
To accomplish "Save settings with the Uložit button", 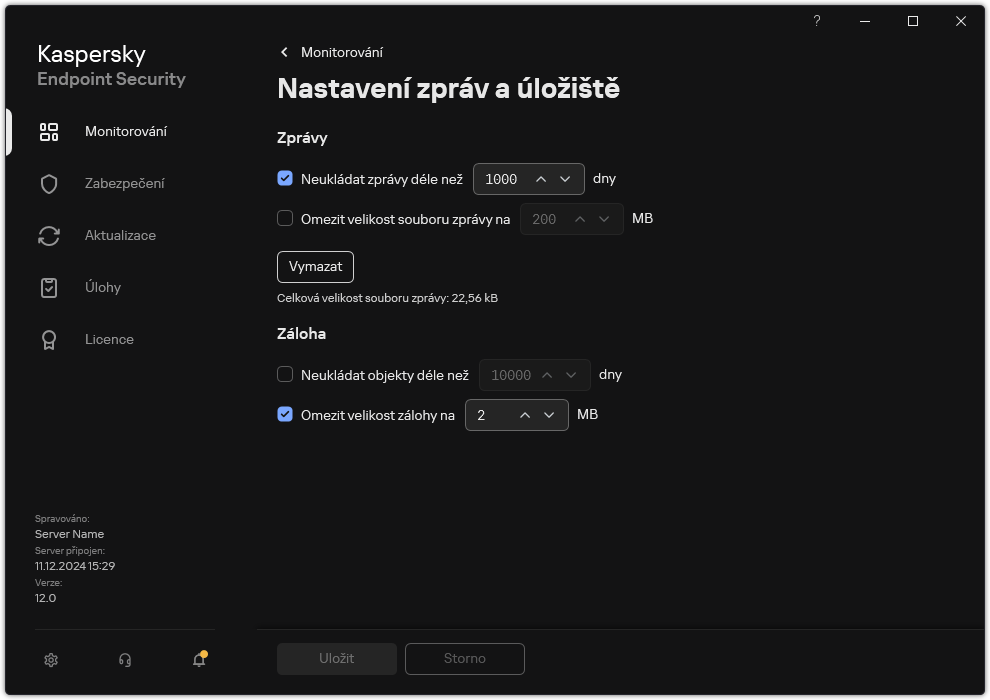I will (336, 658).
